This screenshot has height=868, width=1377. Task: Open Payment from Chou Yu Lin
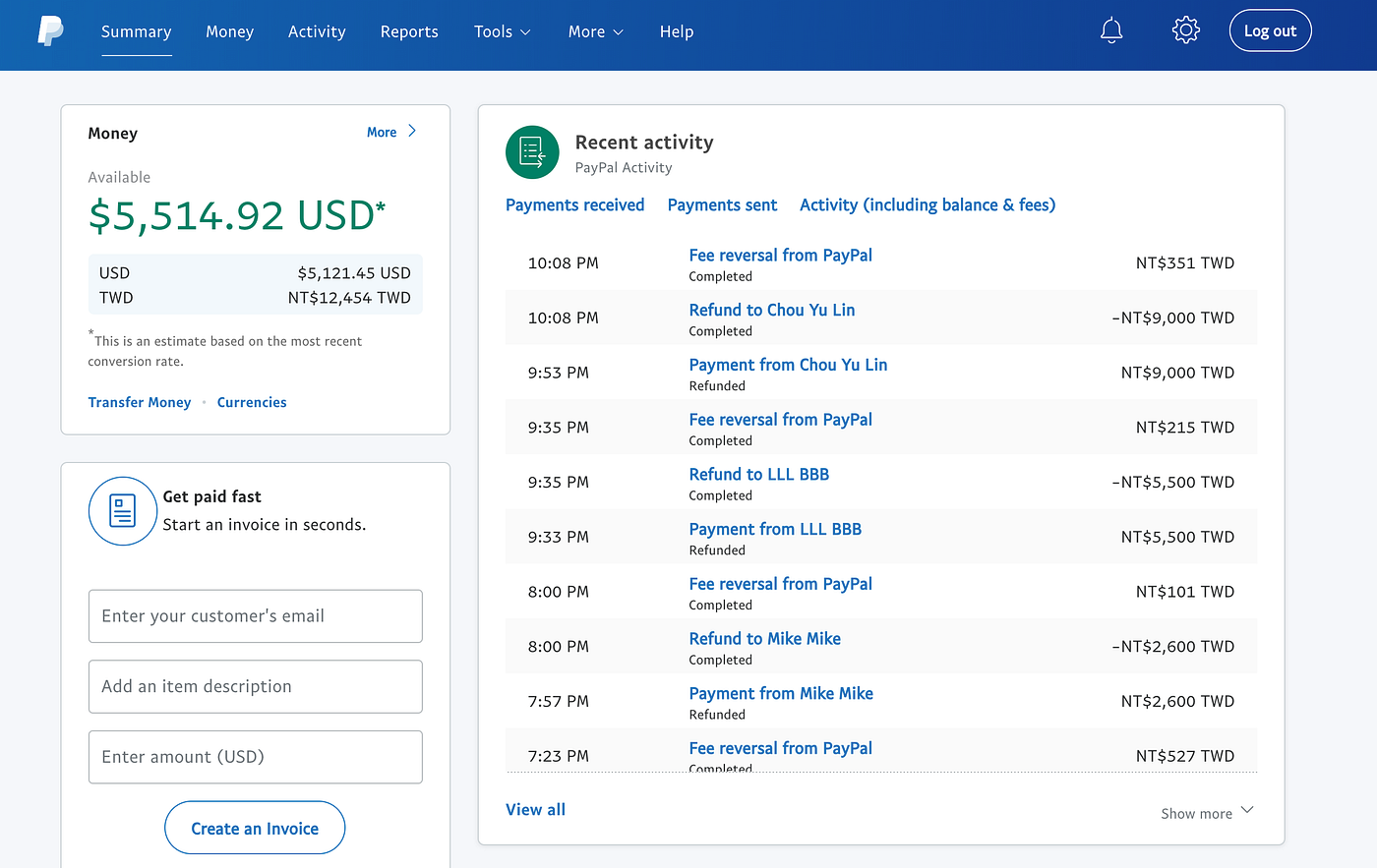coord(788,365)
